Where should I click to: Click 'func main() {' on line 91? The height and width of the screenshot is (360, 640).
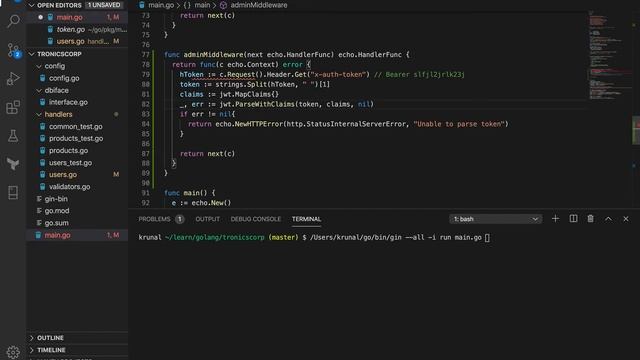click(189, 193)
